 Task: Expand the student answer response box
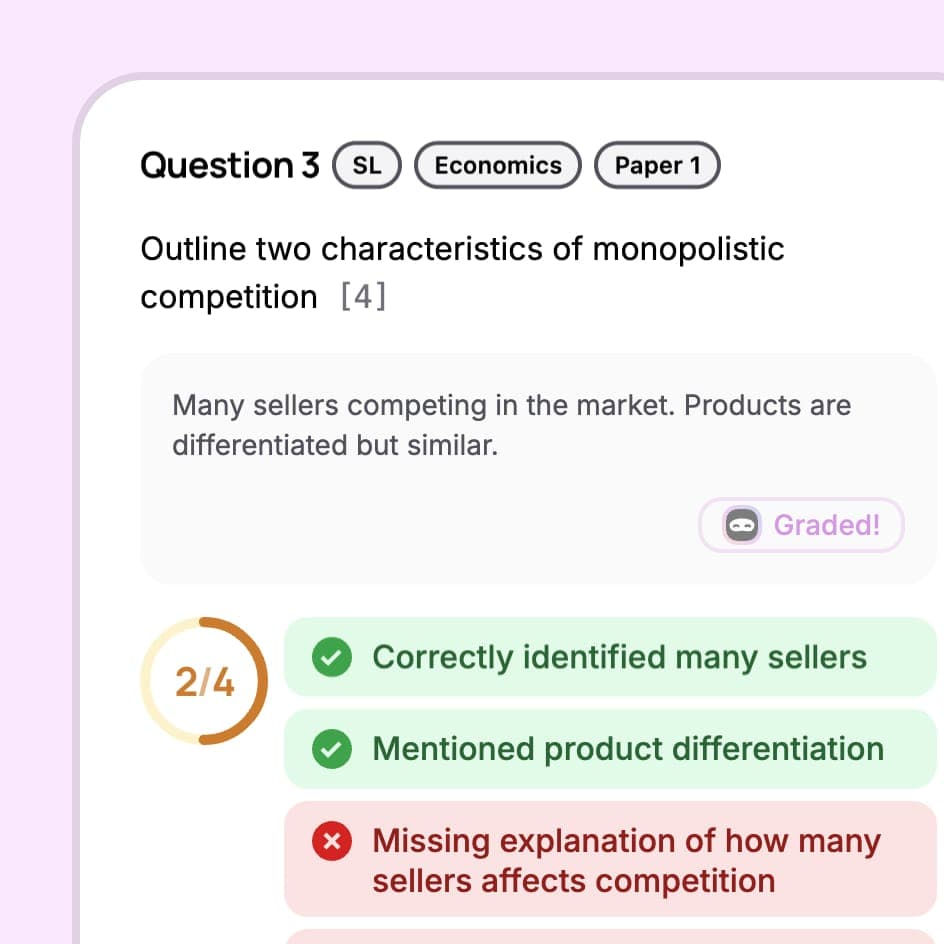(540, 425)
